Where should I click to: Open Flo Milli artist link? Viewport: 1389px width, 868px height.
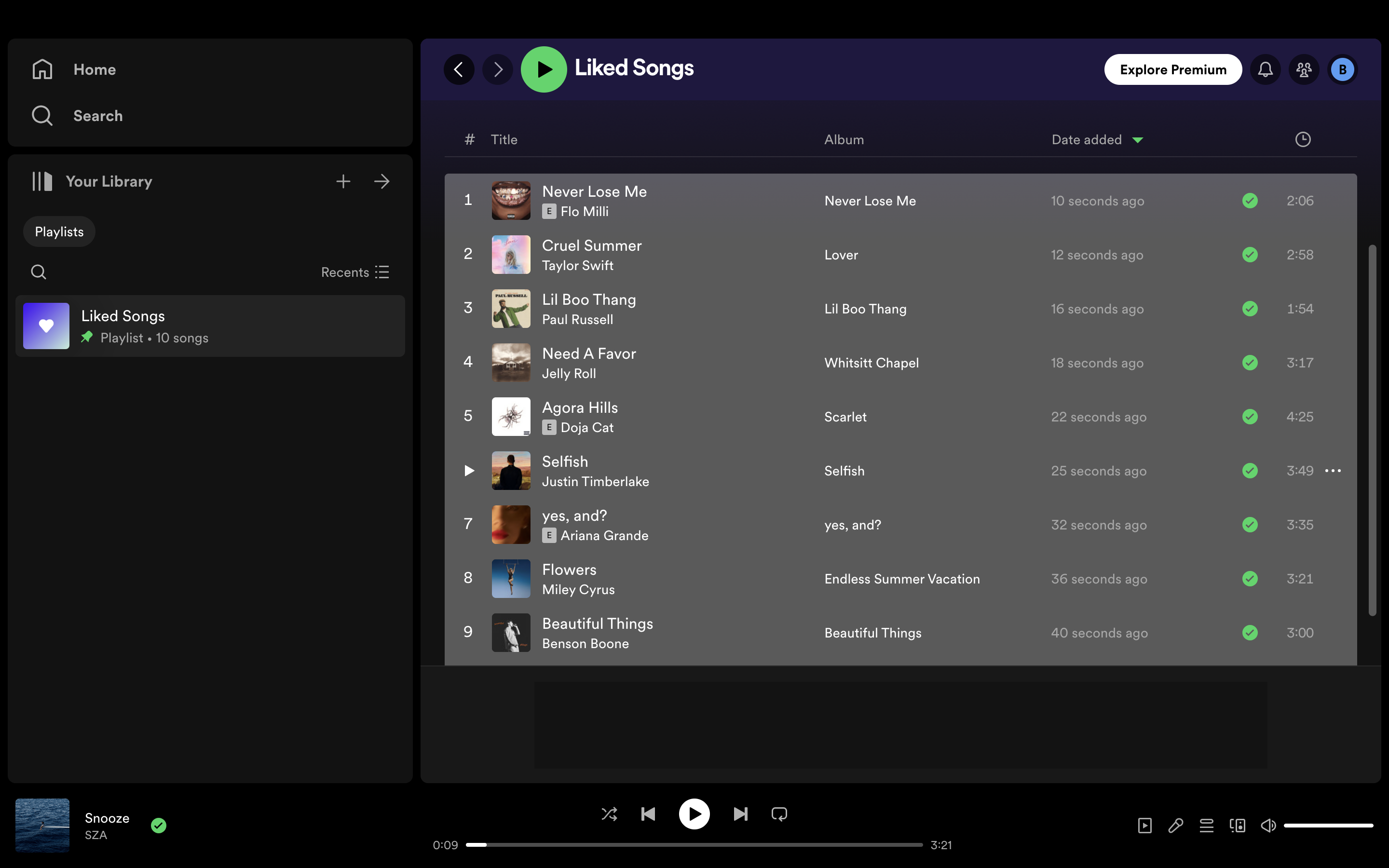(x=585, y=211)
